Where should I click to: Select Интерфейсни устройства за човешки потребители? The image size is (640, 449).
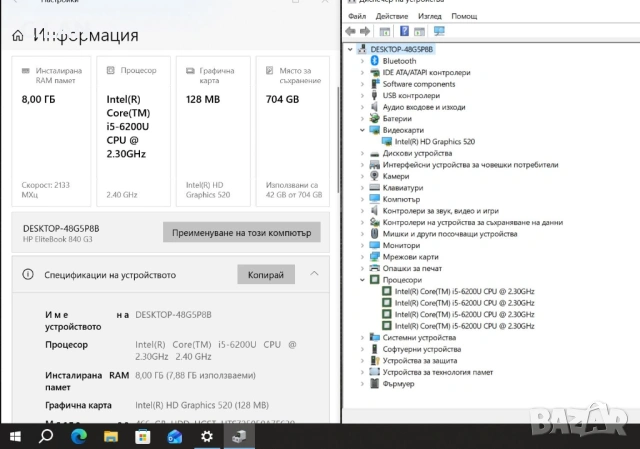(470, 164)
